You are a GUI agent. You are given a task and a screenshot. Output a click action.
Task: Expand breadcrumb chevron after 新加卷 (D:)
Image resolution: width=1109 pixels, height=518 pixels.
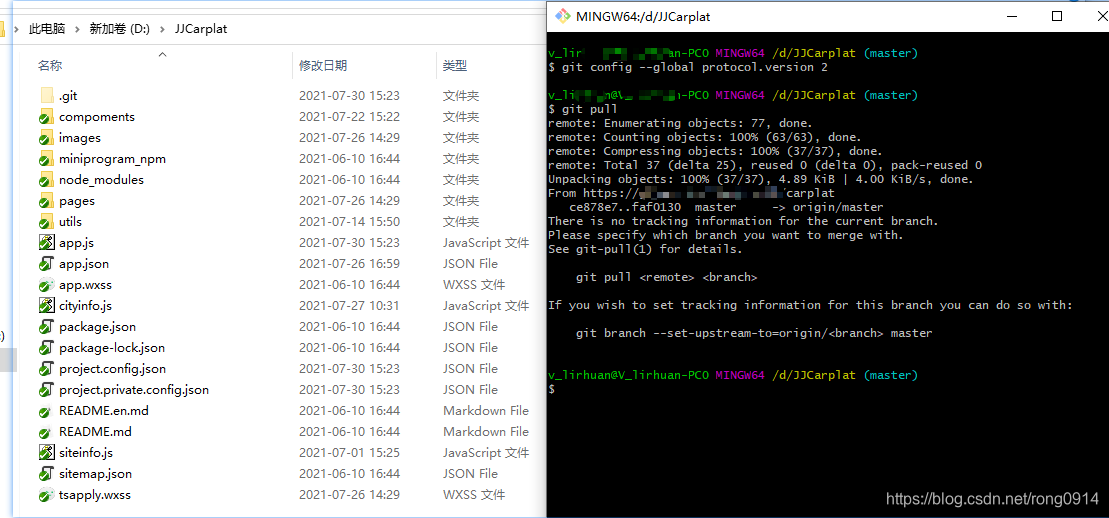pyautogui.click(x=162, y=29)
